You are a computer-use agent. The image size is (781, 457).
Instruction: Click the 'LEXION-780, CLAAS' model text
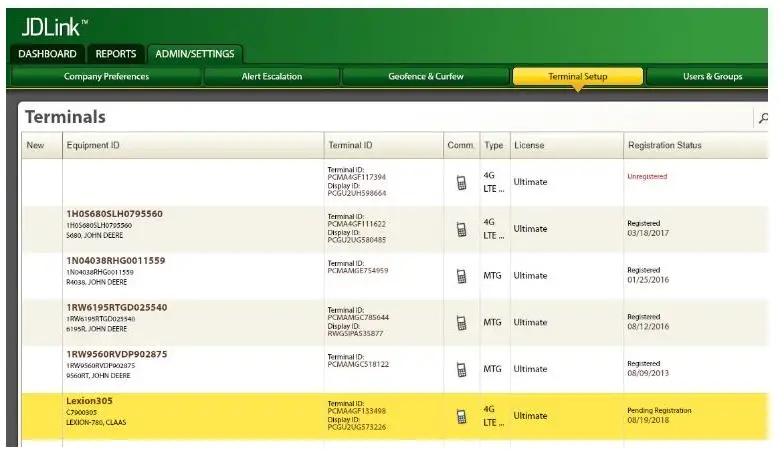tap(96, 423)
